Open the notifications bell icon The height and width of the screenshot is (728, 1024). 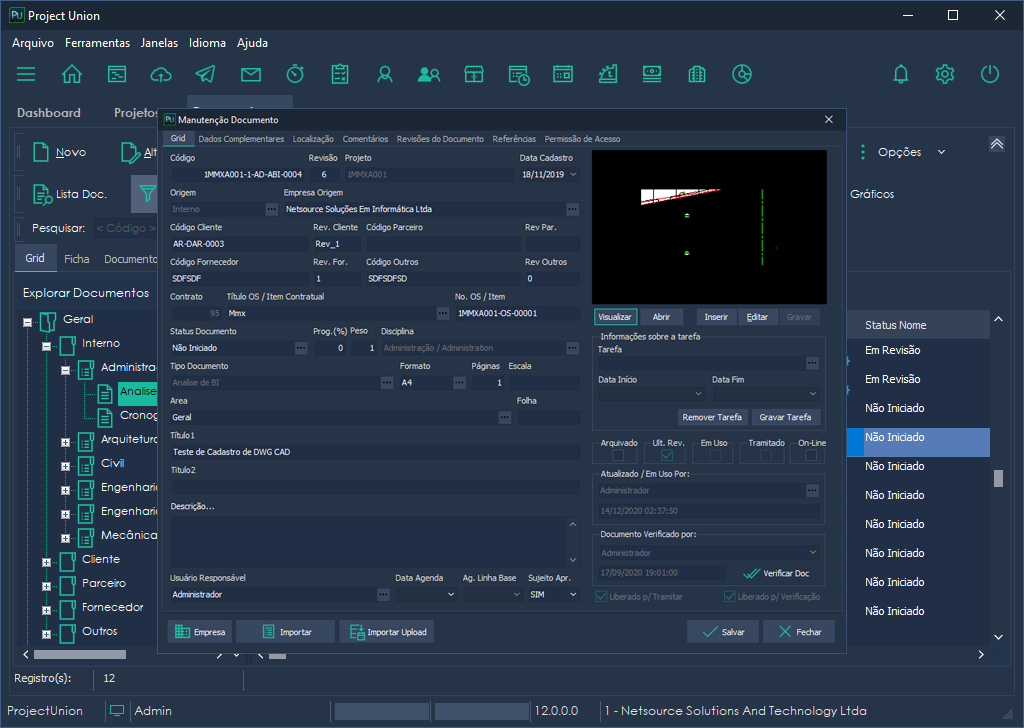click(x=901, y=74)
